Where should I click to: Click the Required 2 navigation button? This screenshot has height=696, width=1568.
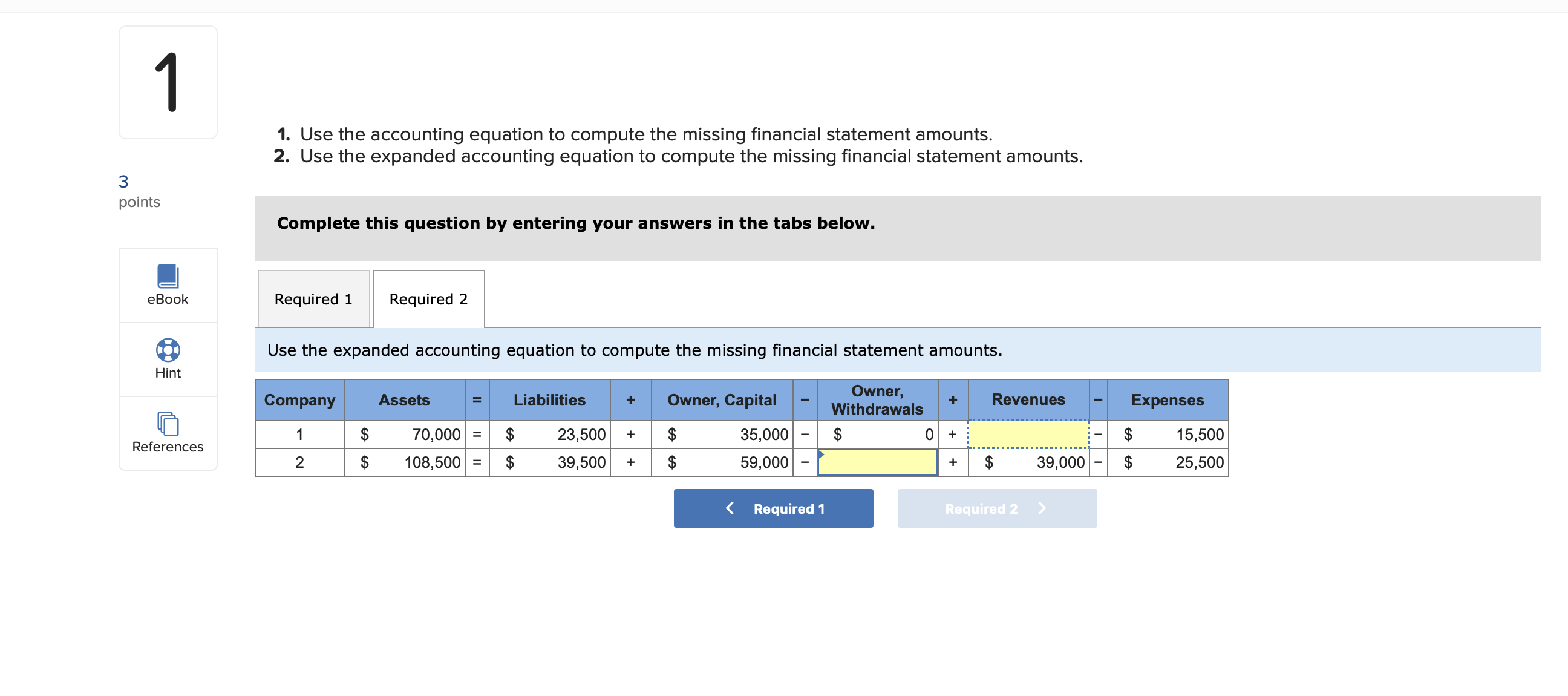(x=996, y=508)
